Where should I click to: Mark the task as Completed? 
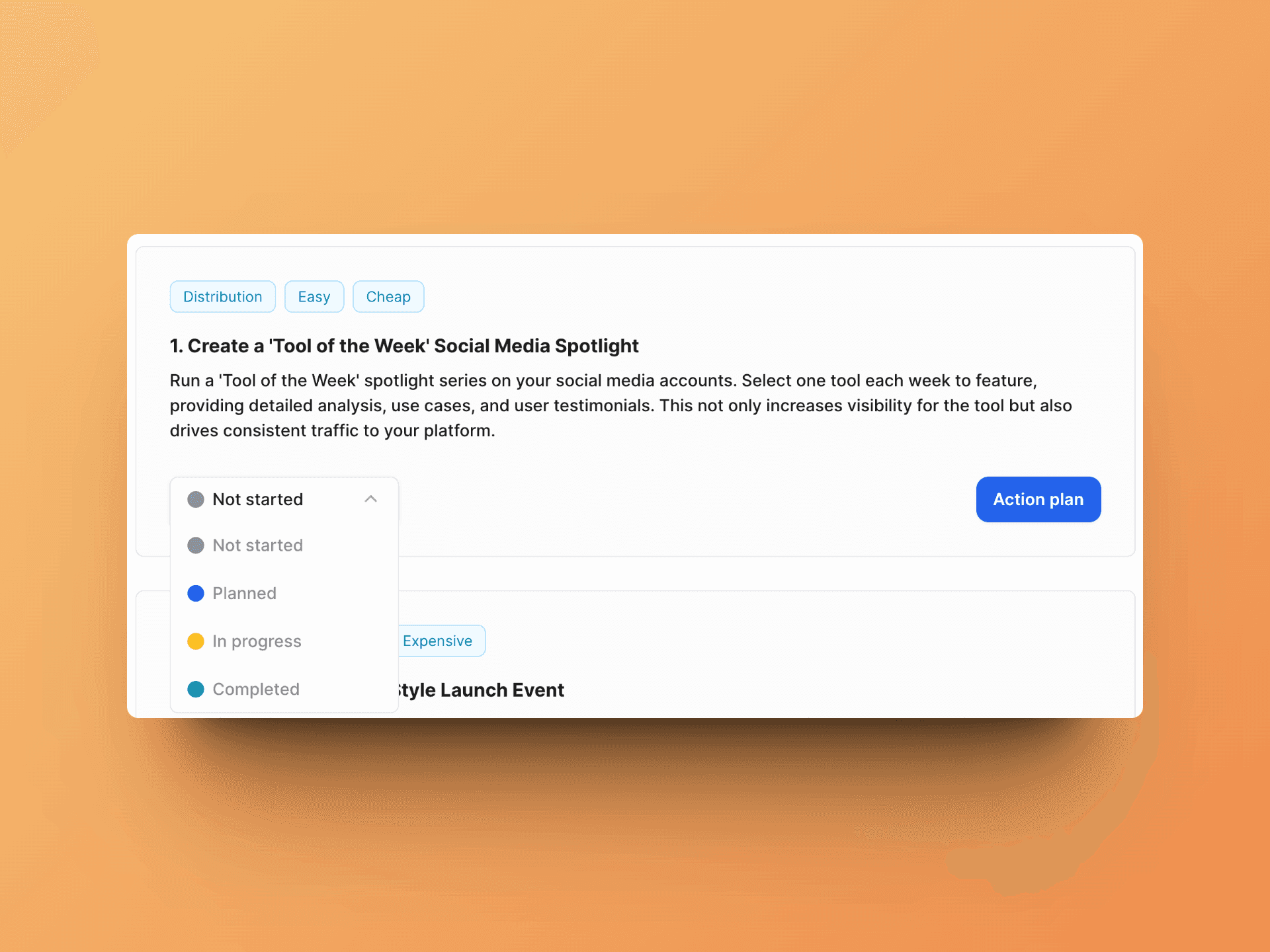coord(284,690)
